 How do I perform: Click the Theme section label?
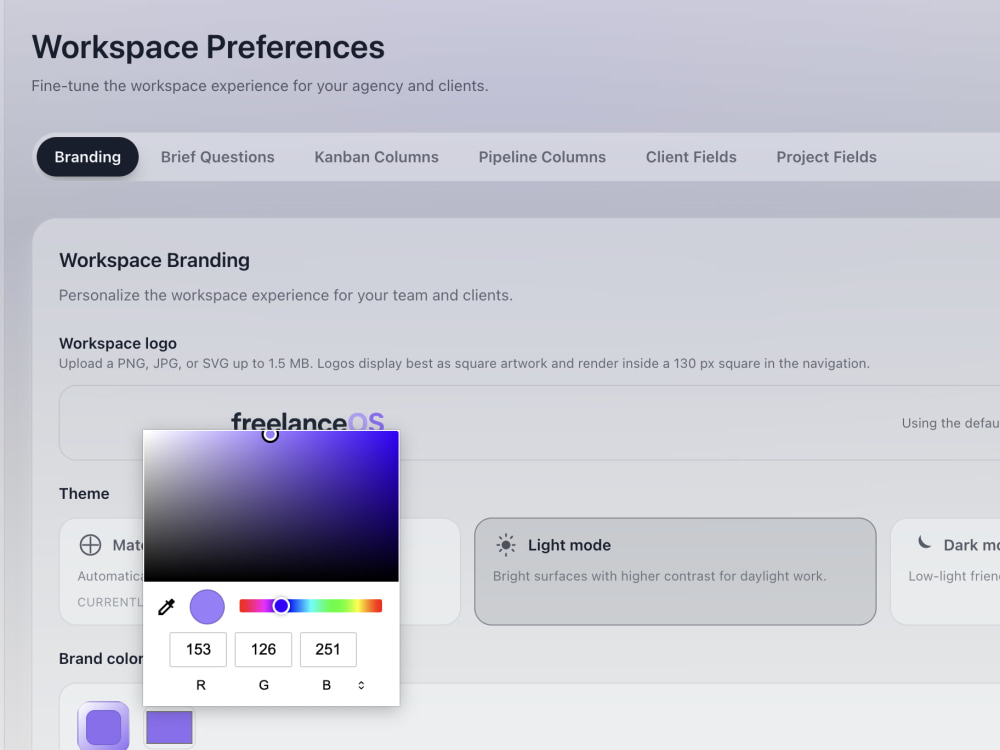click(x=84, y=494)
